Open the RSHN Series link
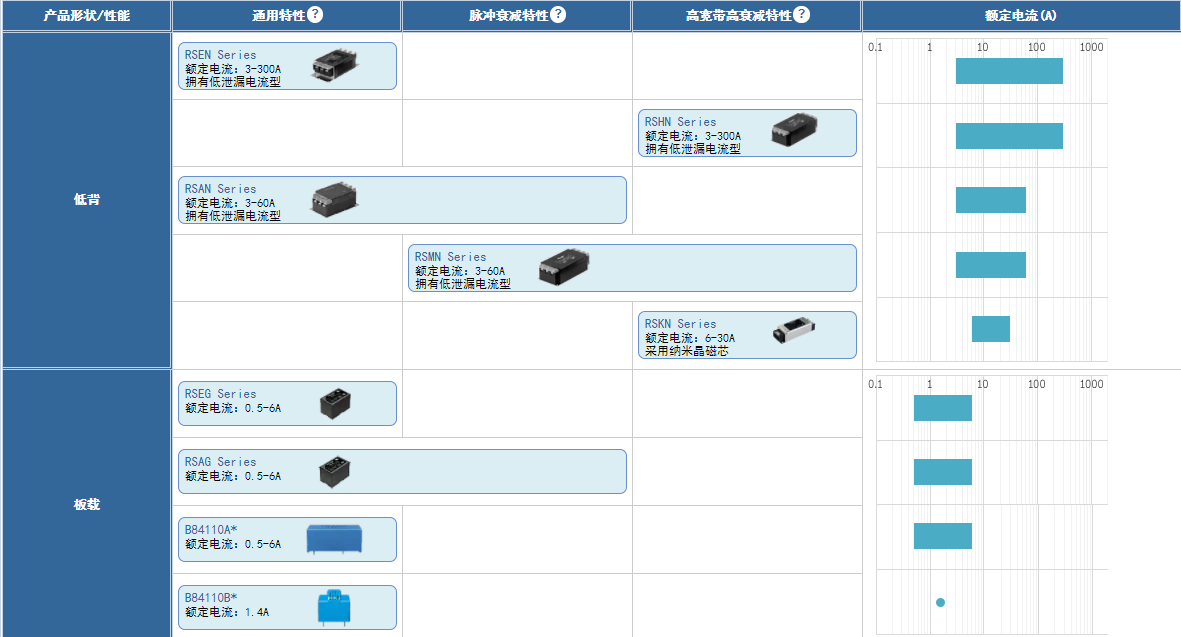 click(680, 122)
